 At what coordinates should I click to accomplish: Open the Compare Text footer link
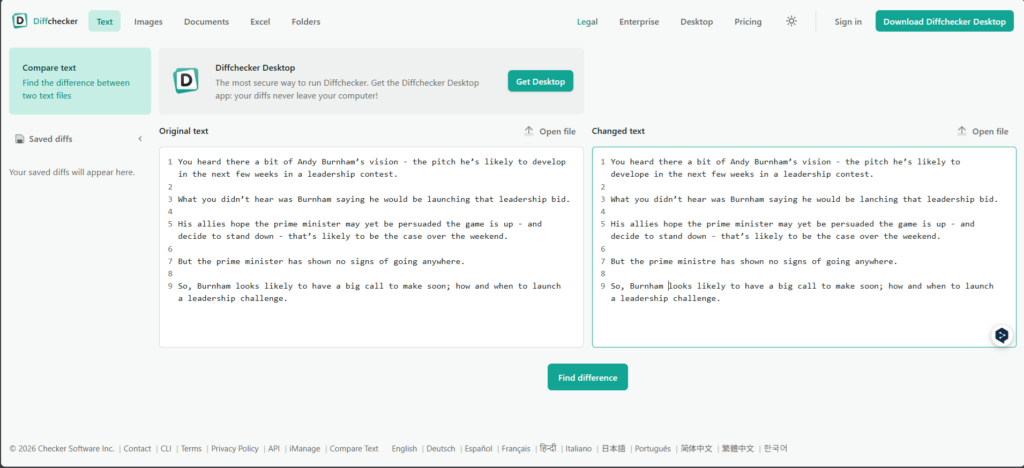pos(354,448)
